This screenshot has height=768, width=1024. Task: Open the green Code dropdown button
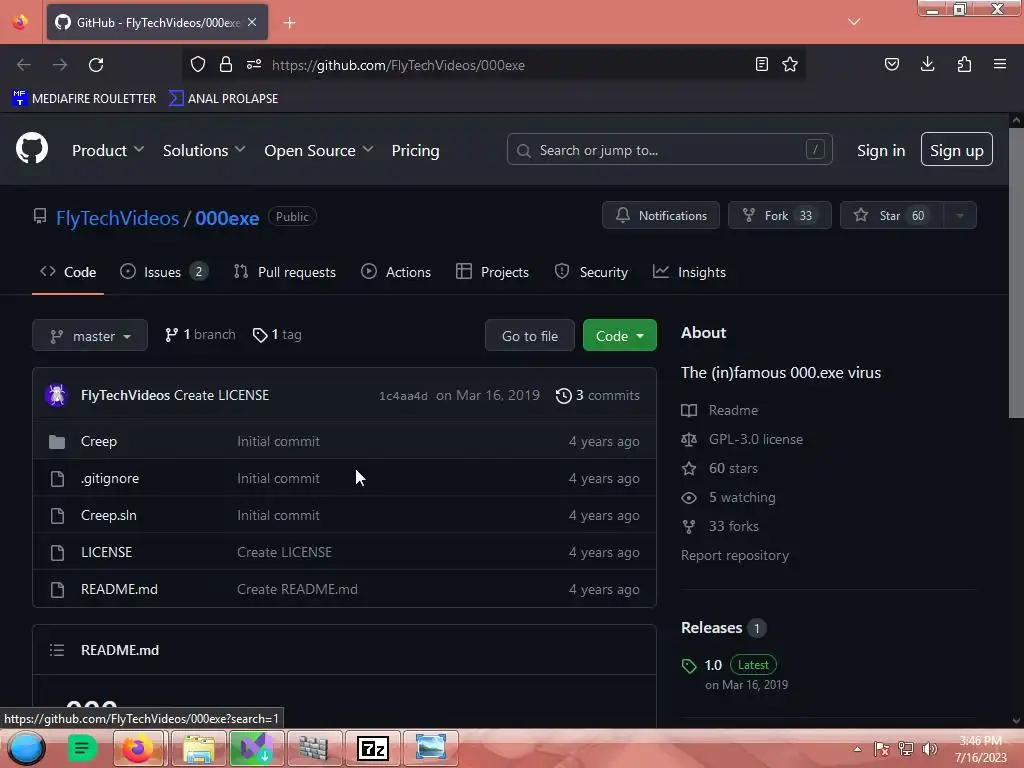[619, 336]
